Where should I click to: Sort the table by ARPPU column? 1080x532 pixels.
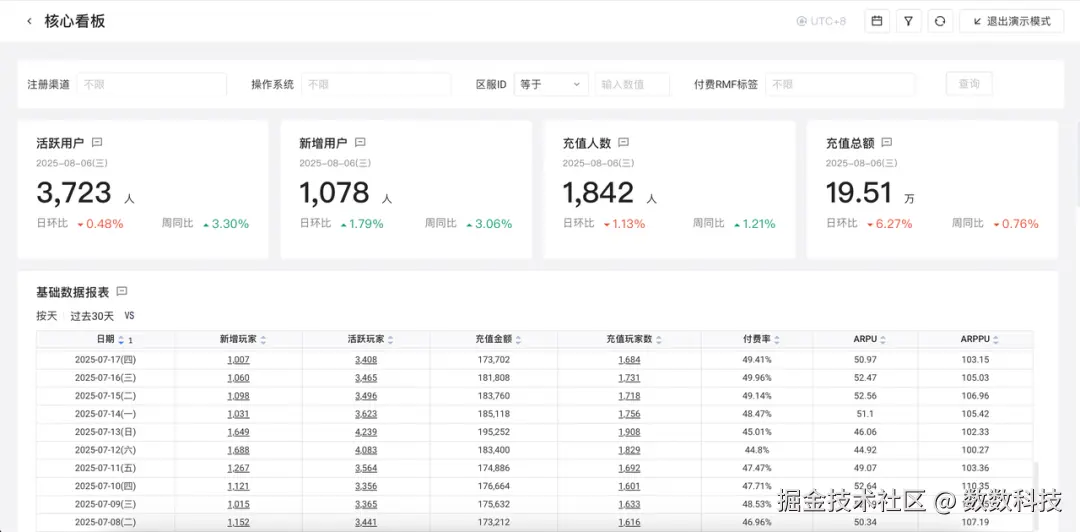(996, 340)
